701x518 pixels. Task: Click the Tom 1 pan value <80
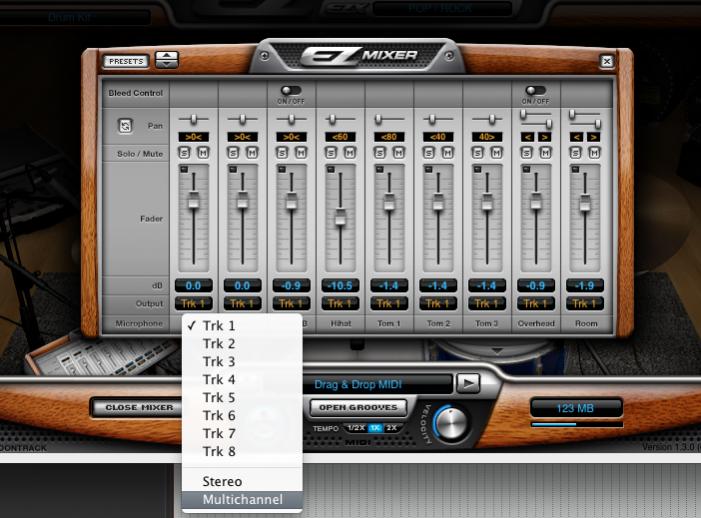389,137
